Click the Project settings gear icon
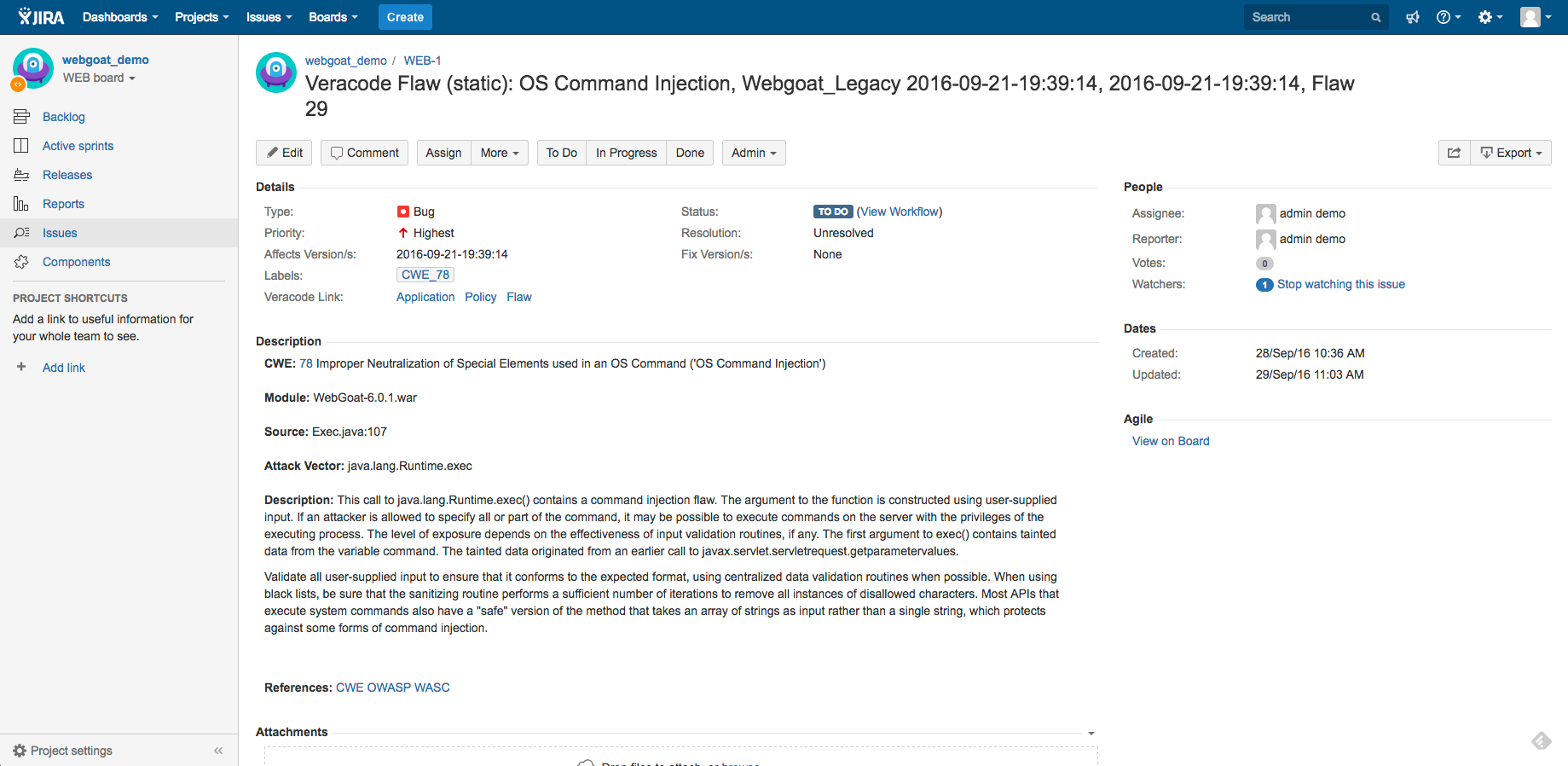The image size is (1568, 766). (x=20, y=751)
